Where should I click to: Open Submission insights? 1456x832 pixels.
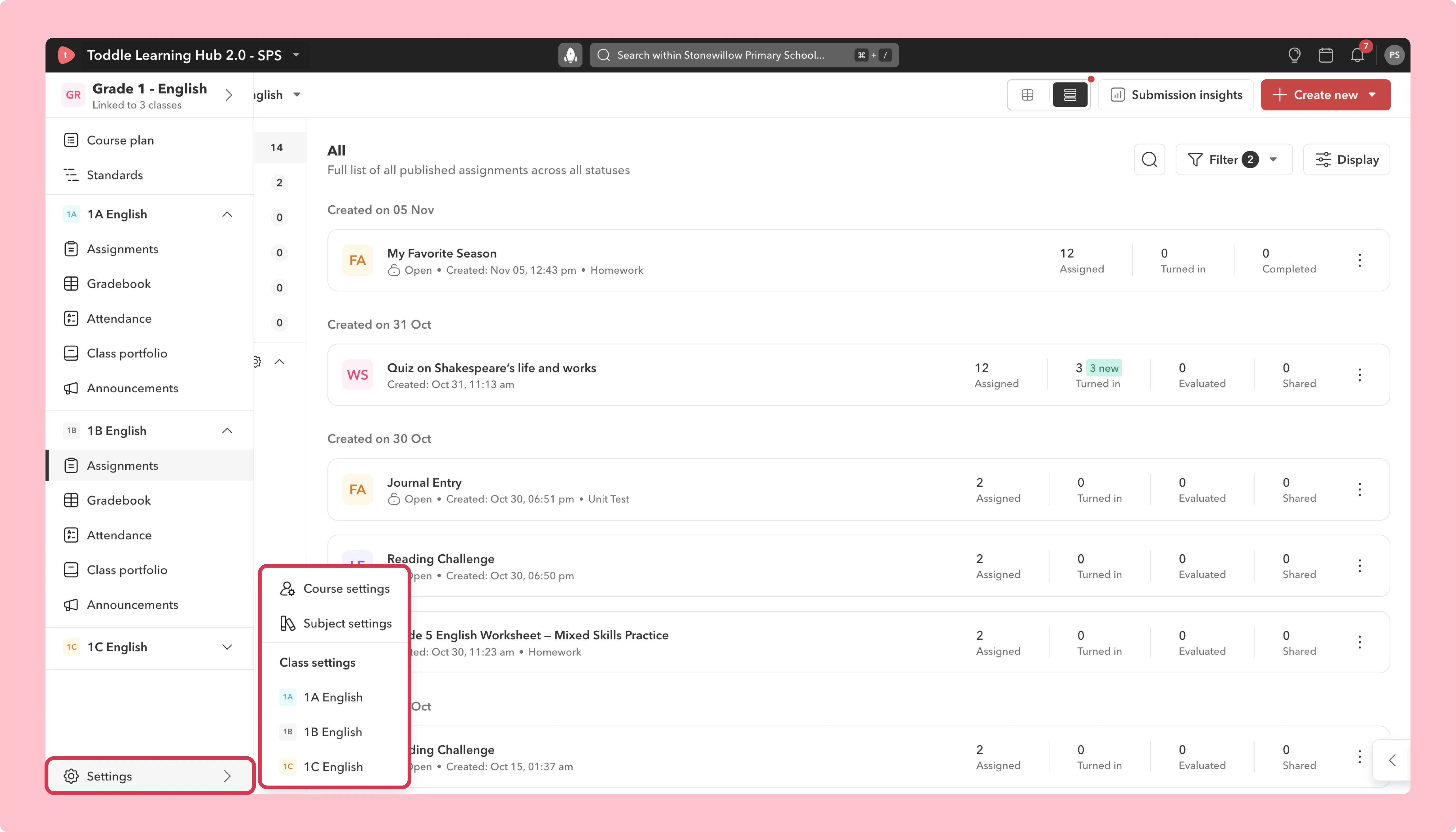(x=1176, y=95)
